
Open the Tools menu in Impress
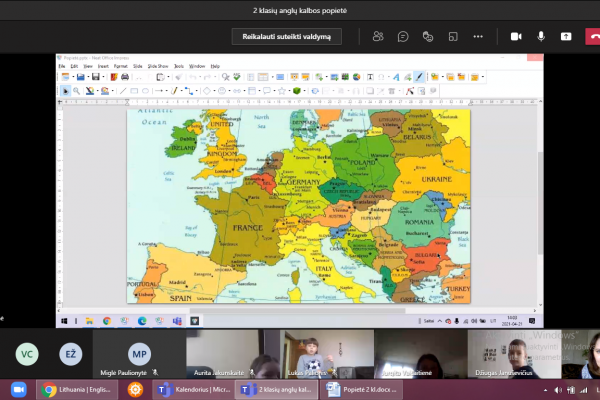click(x=179, y=66)
